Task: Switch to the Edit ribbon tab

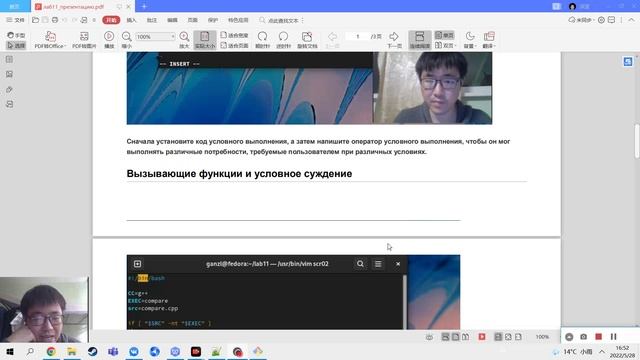Action: point(172,20)
